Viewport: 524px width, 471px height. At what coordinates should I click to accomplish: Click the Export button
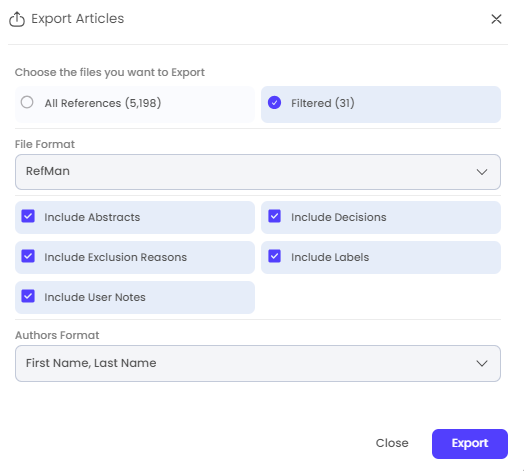click(x=470, y=444)
